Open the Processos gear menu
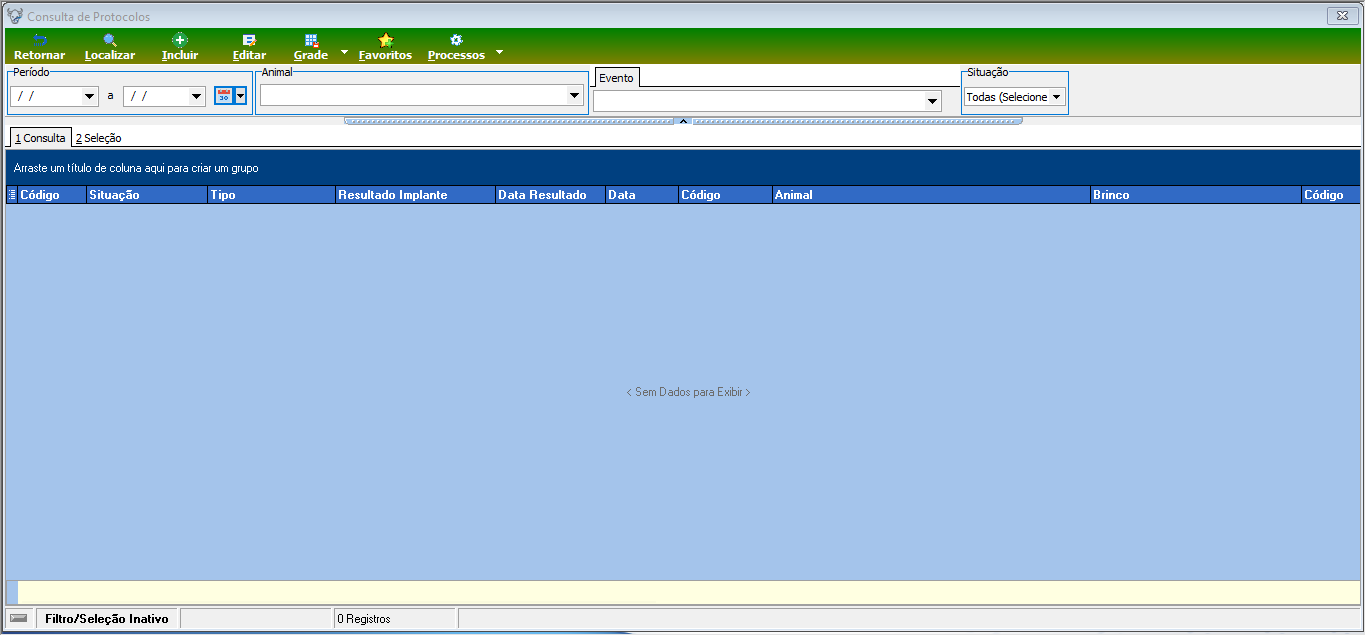The width and height of the screenshot is (1366, 636). coord(456,47)
